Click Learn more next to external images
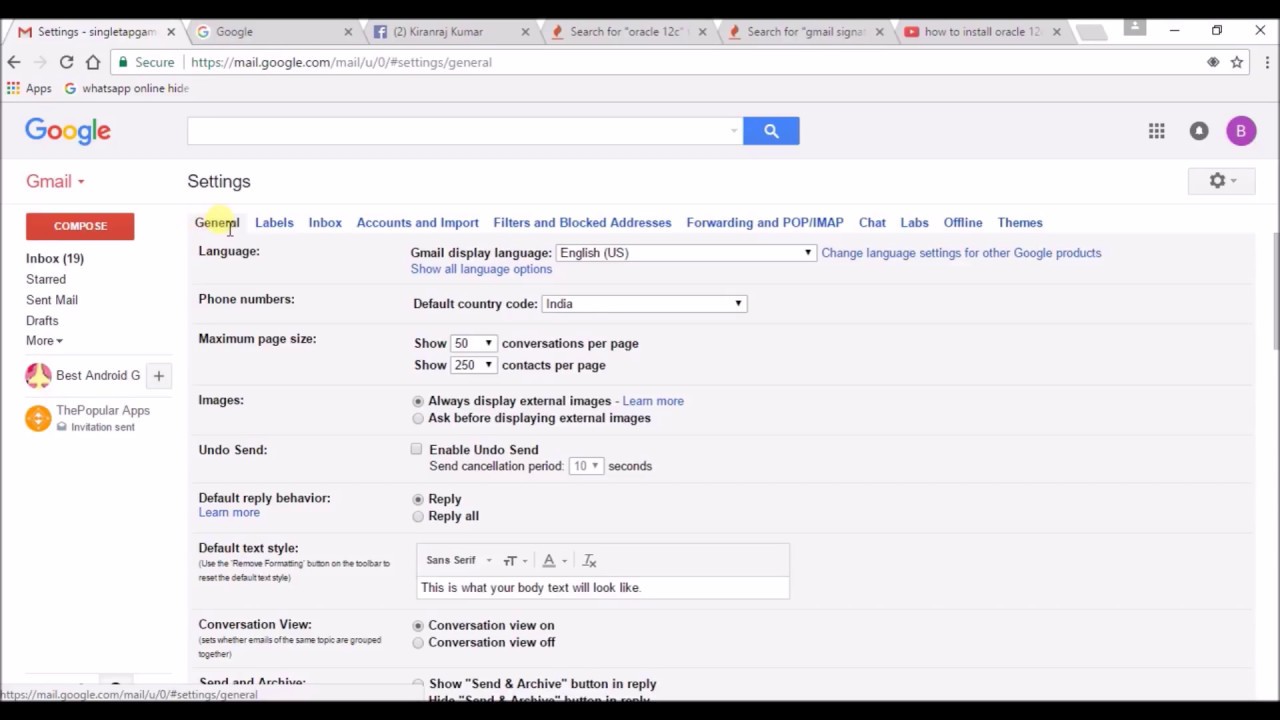Viewport: 1280px width, 720px height. pos(653,401)
